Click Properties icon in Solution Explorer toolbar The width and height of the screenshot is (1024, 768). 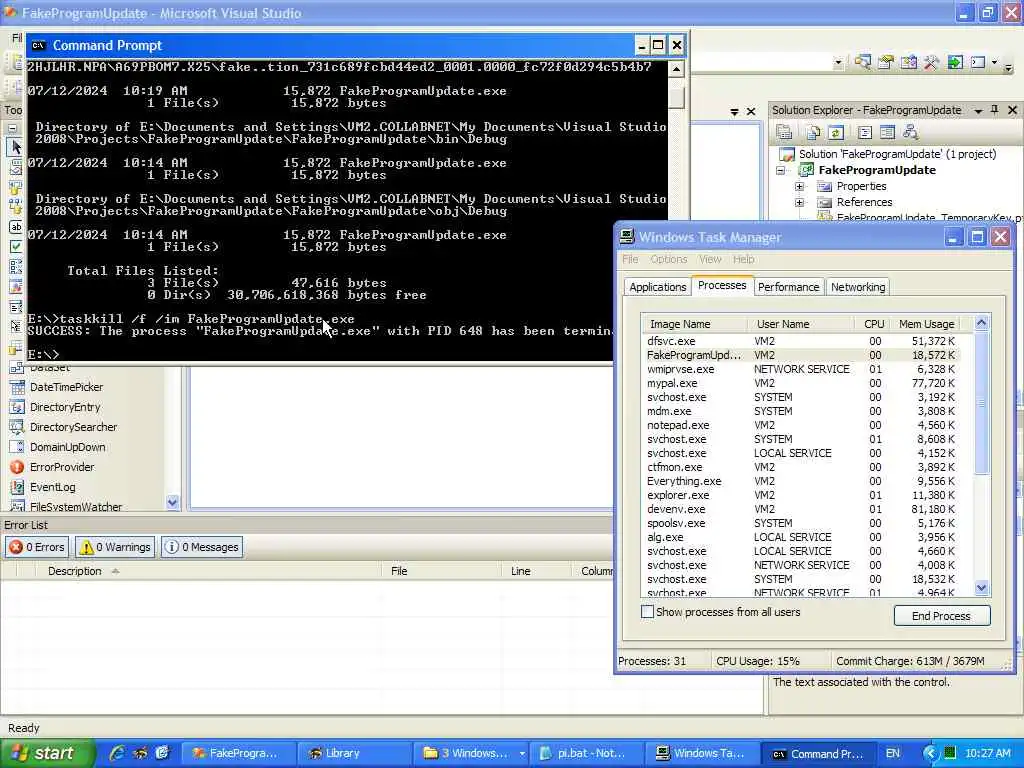pos(784,133)
